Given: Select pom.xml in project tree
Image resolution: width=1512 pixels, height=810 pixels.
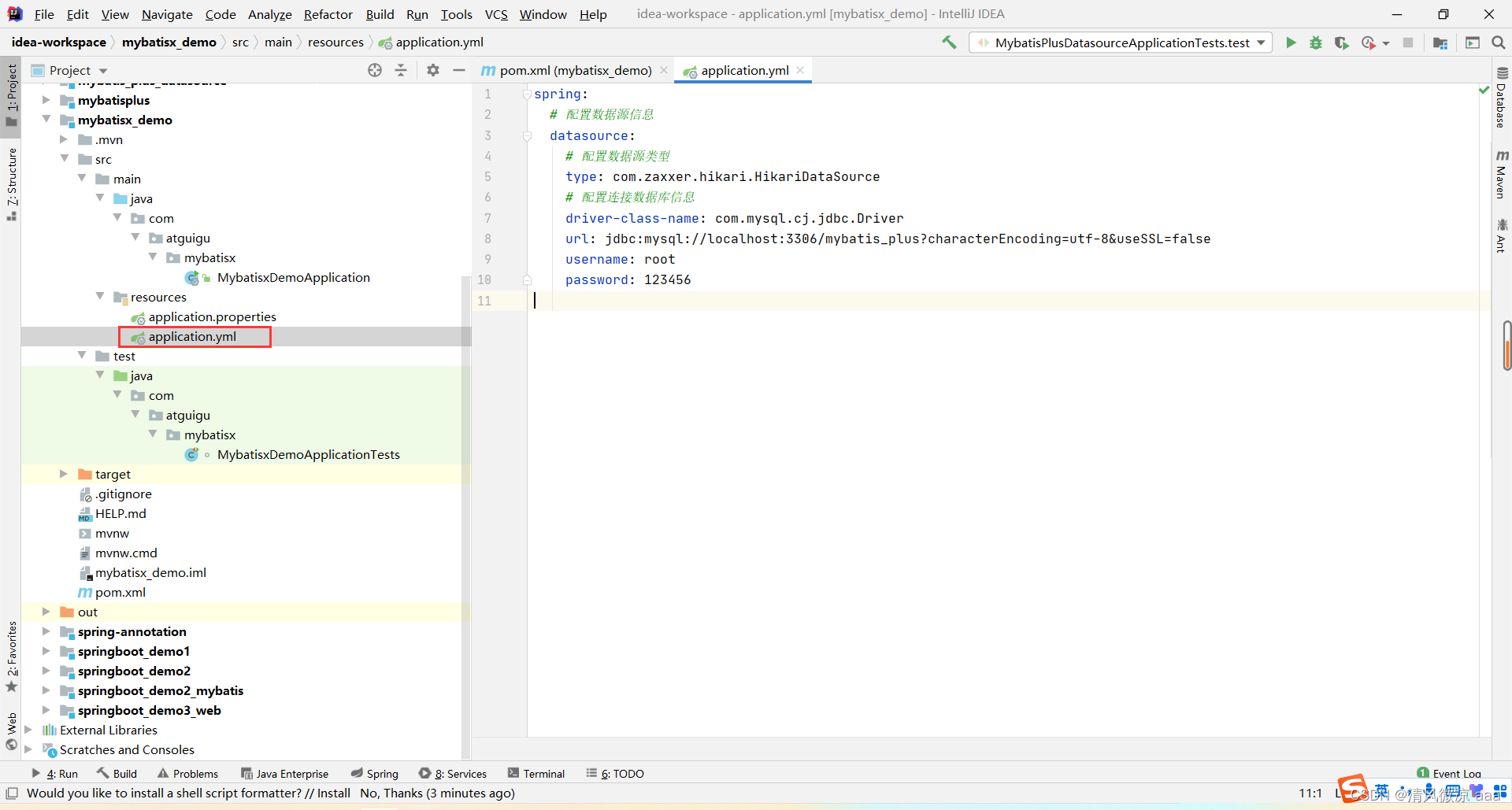Looking at the screenshot, I should pos(120,592).
